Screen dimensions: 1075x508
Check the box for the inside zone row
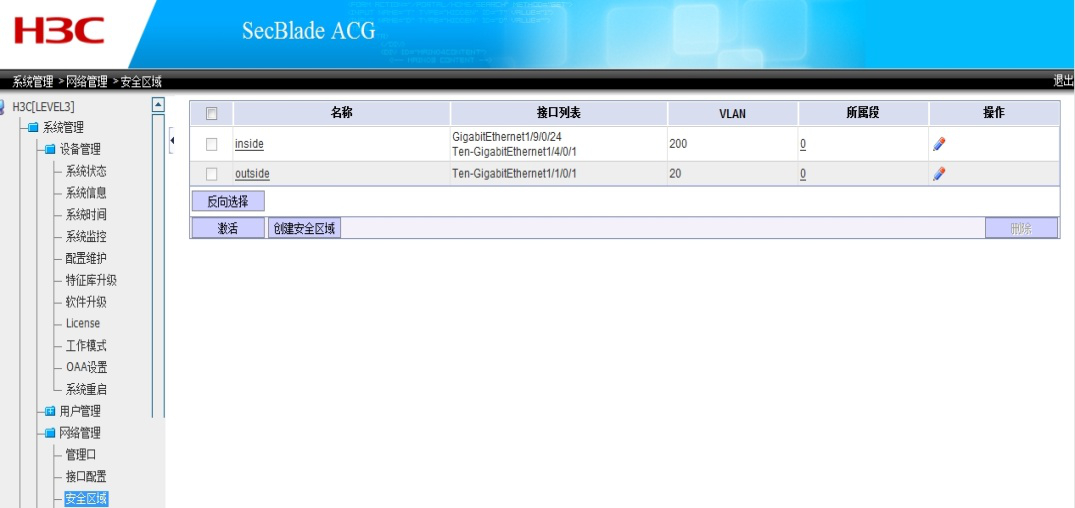pos(211,144)
